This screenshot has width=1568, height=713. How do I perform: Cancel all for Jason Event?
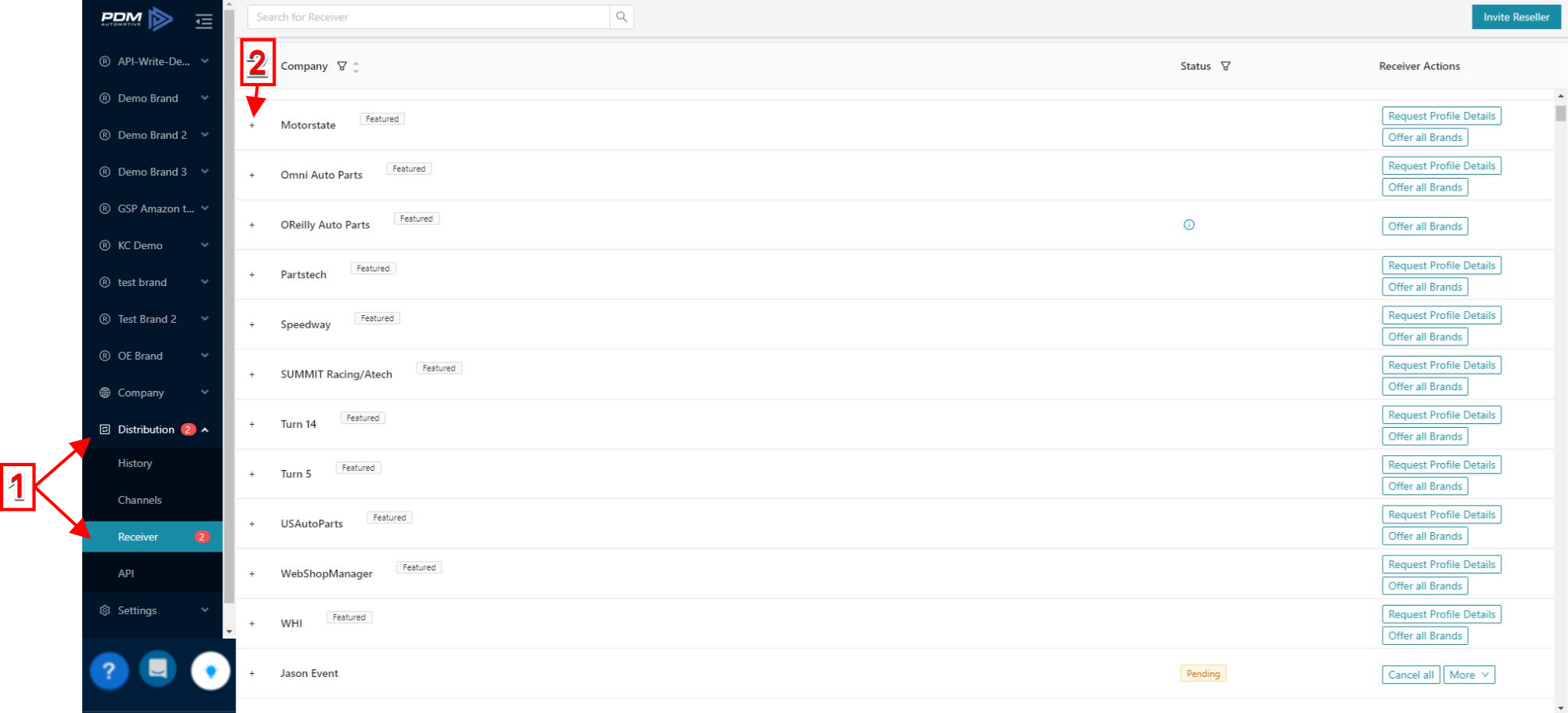click(1411, 675)
